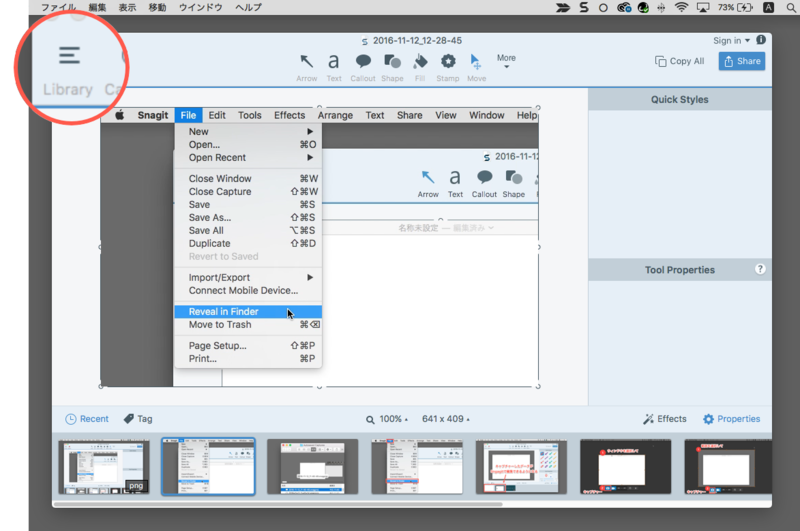Select the Callout tool in Snagit toolbar
This screenshot has width=800, height=531.
point(363,67)
